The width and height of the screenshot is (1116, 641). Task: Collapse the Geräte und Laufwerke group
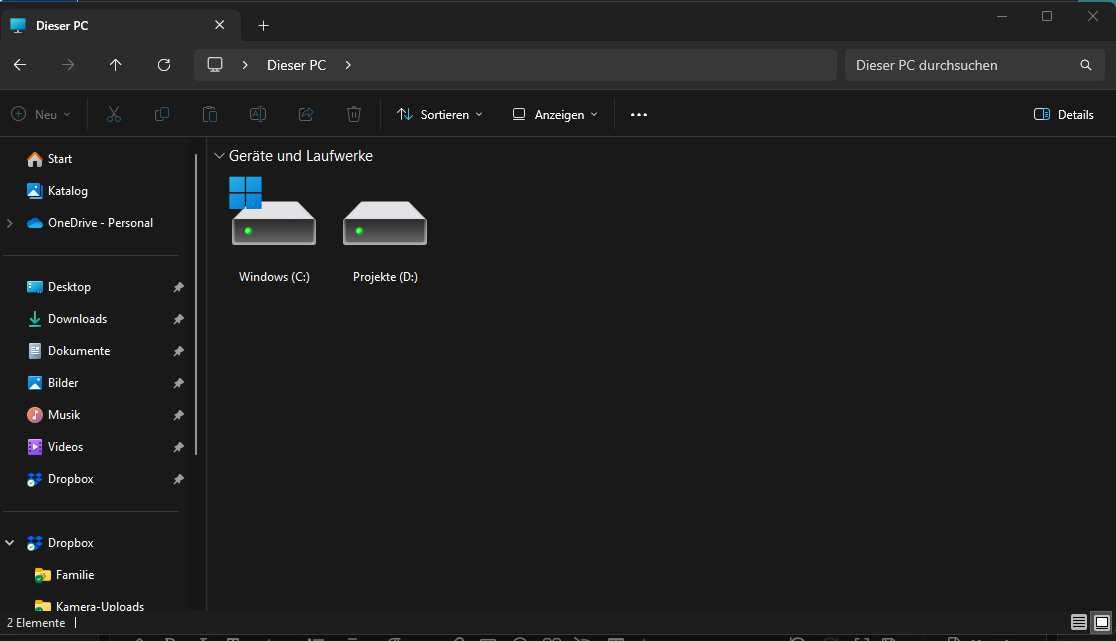click(x=219, y=156)
